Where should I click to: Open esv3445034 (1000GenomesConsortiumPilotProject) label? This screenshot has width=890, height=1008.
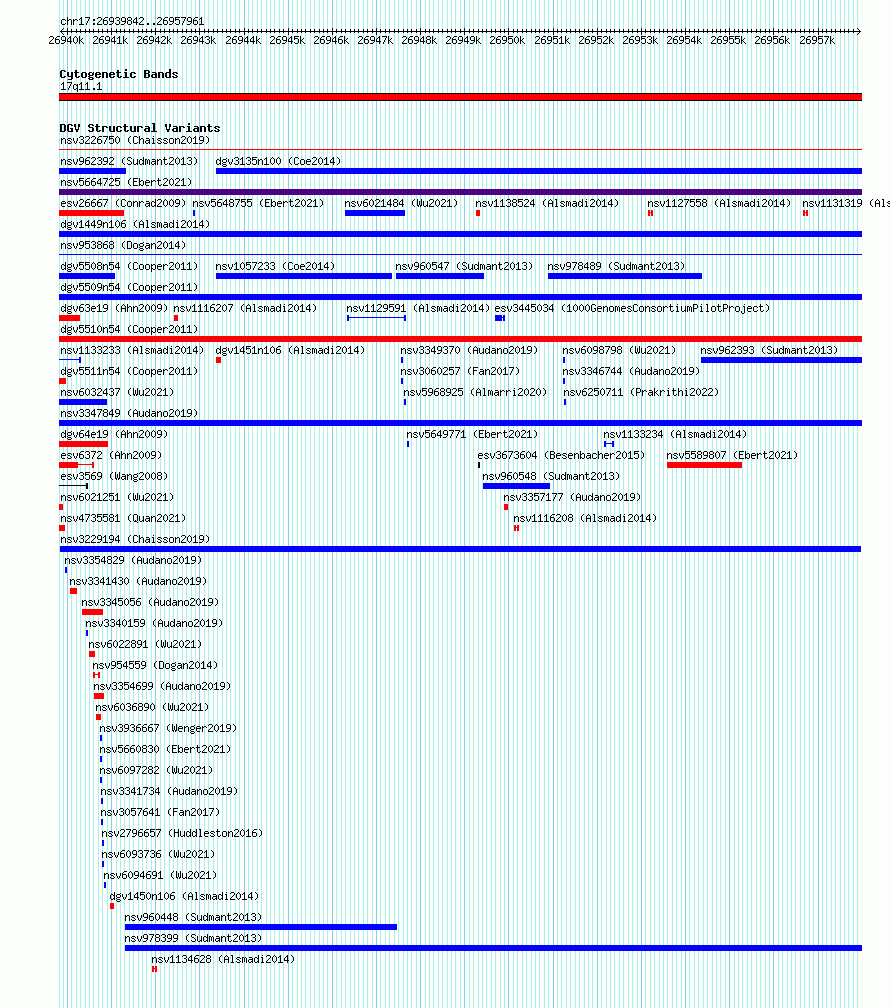632,309
